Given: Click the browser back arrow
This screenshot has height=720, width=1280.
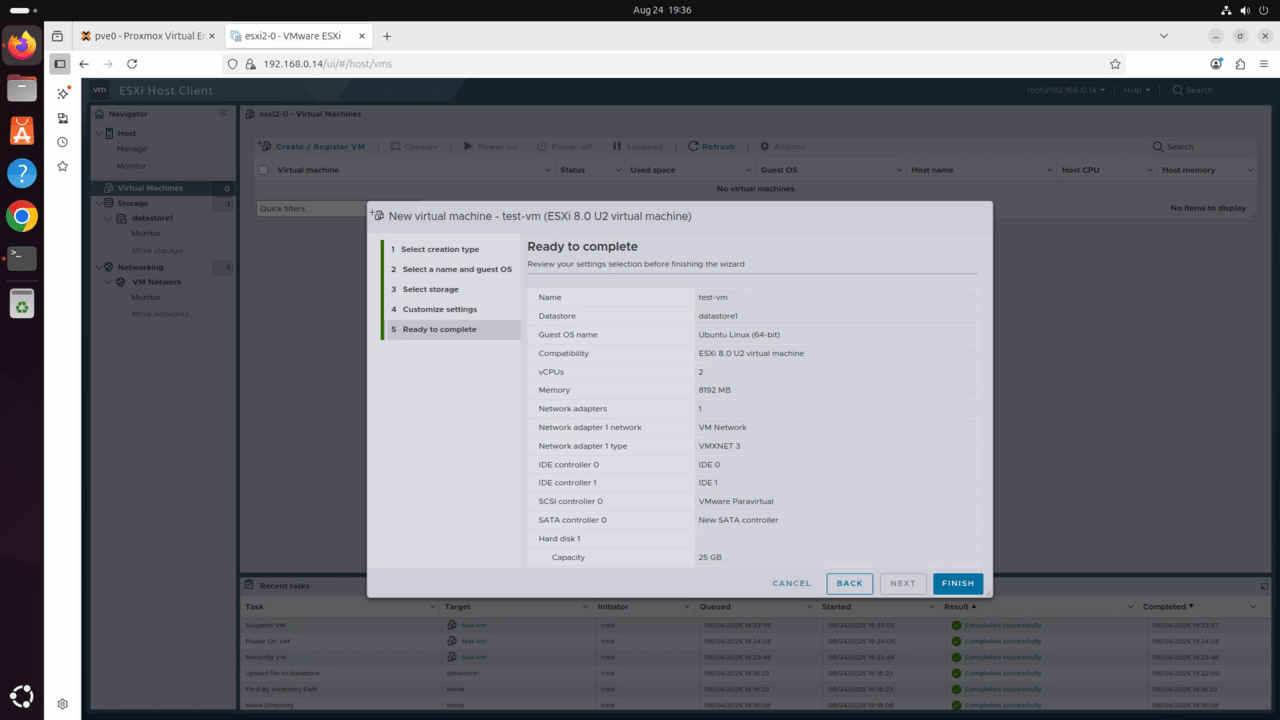Looking at the screenshot, I should point(84,63).
